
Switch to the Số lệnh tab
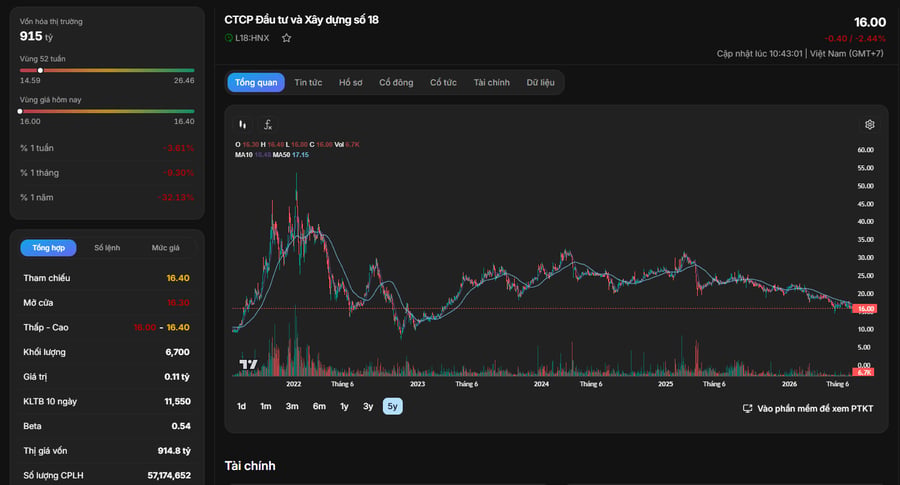point(107,248)
